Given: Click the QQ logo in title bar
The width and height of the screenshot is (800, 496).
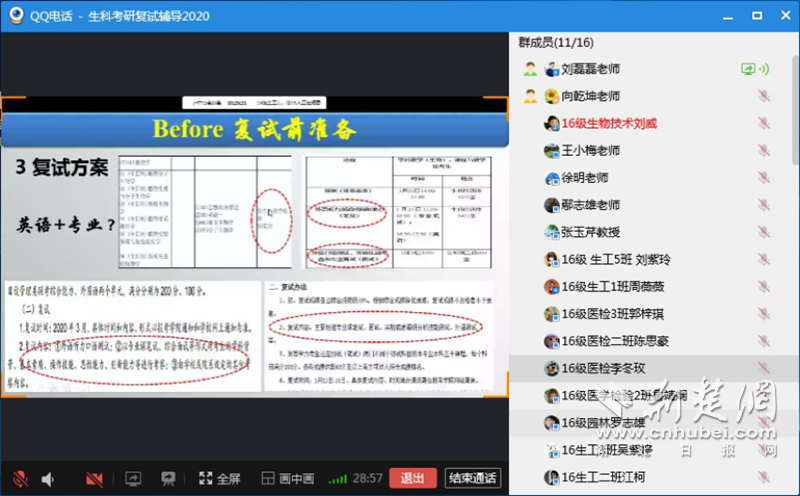Looking at the screenshot, I should pyautogui.click(x=14, y=13).
